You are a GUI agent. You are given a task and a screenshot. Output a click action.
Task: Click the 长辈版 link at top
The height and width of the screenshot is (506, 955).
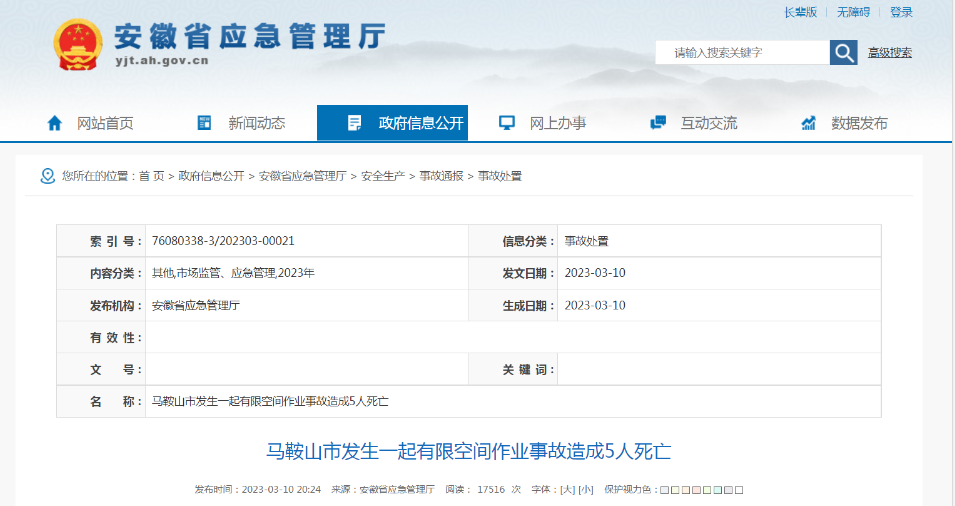[x=800, y=12]
